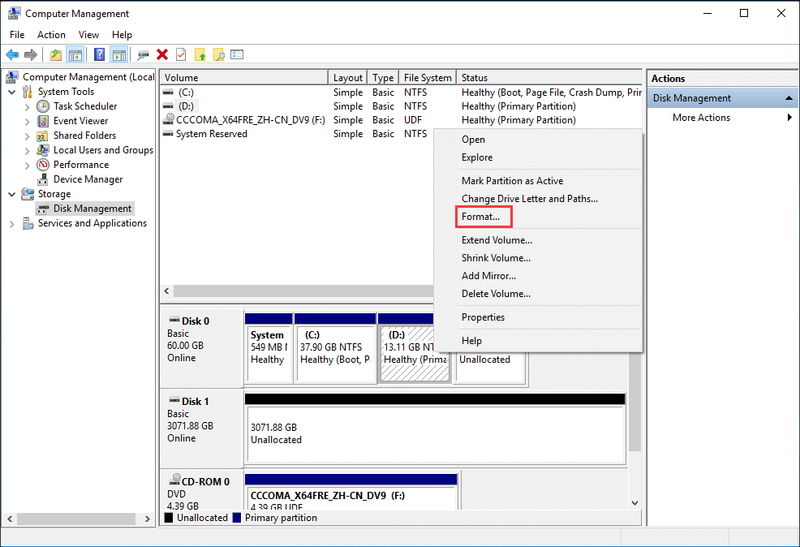Viewport: 800px width, 547px height.
Task: Click the checkmark properties page icon
Action: (181, 55)
